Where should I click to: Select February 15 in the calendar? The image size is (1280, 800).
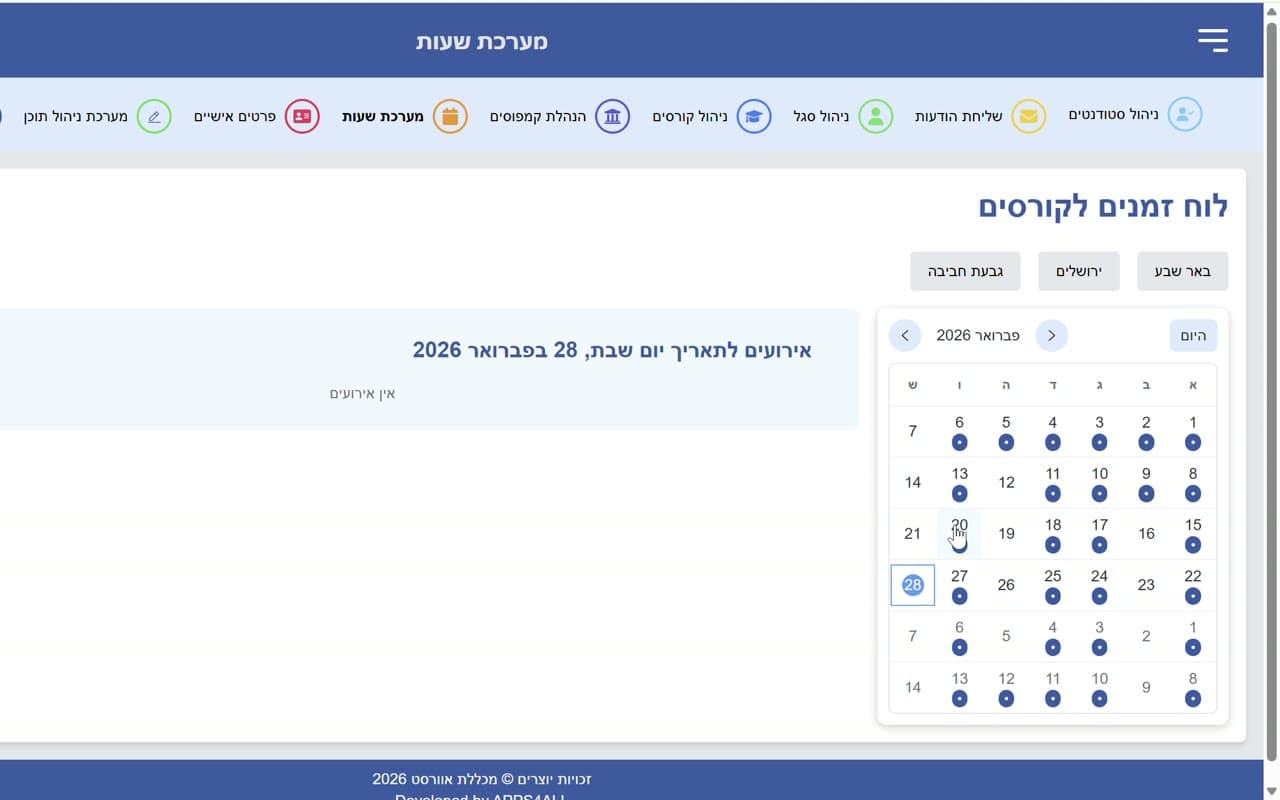1193,534
